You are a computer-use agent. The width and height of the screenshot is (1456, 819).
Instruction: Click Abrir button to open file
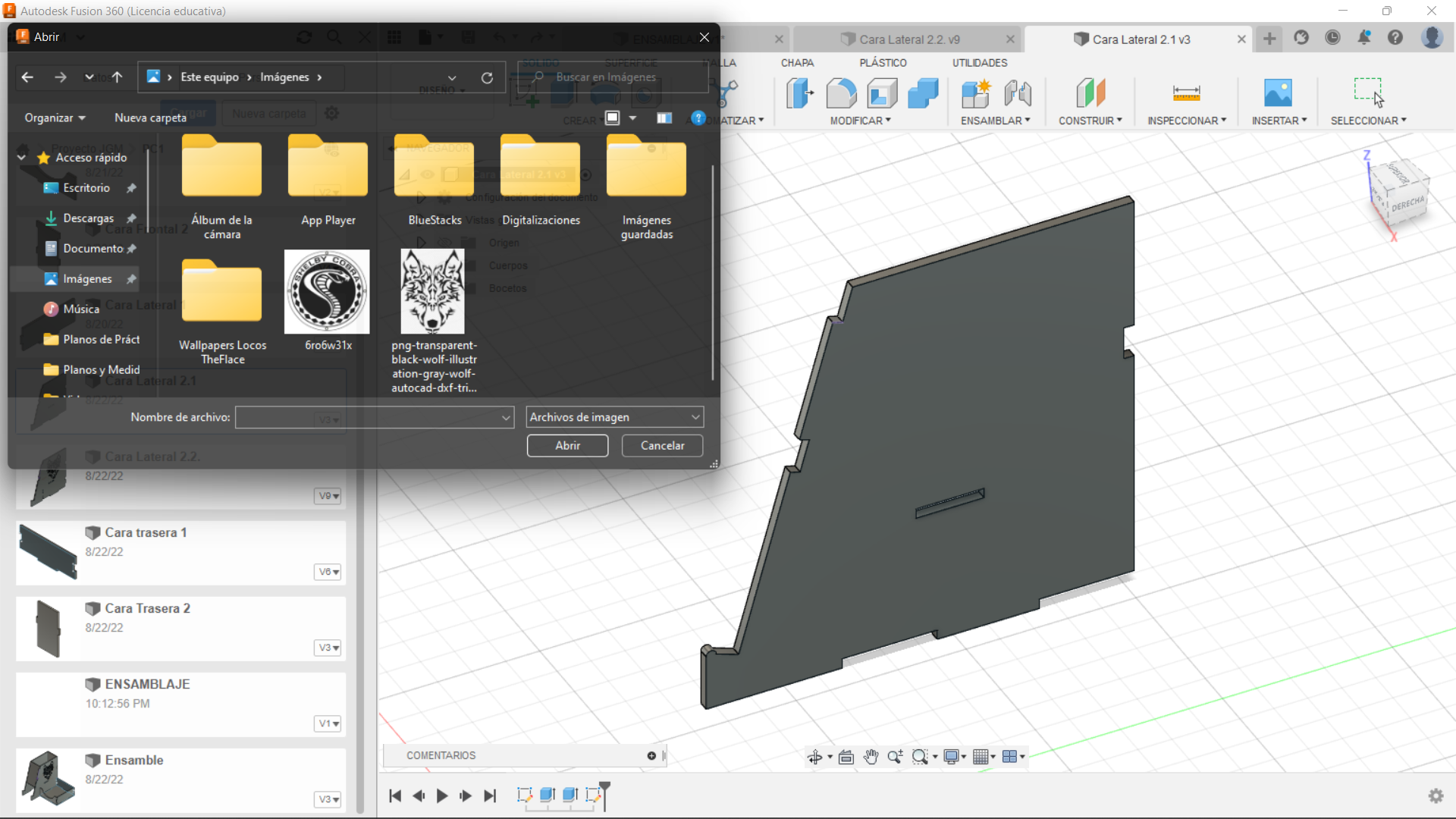[567, 445]
